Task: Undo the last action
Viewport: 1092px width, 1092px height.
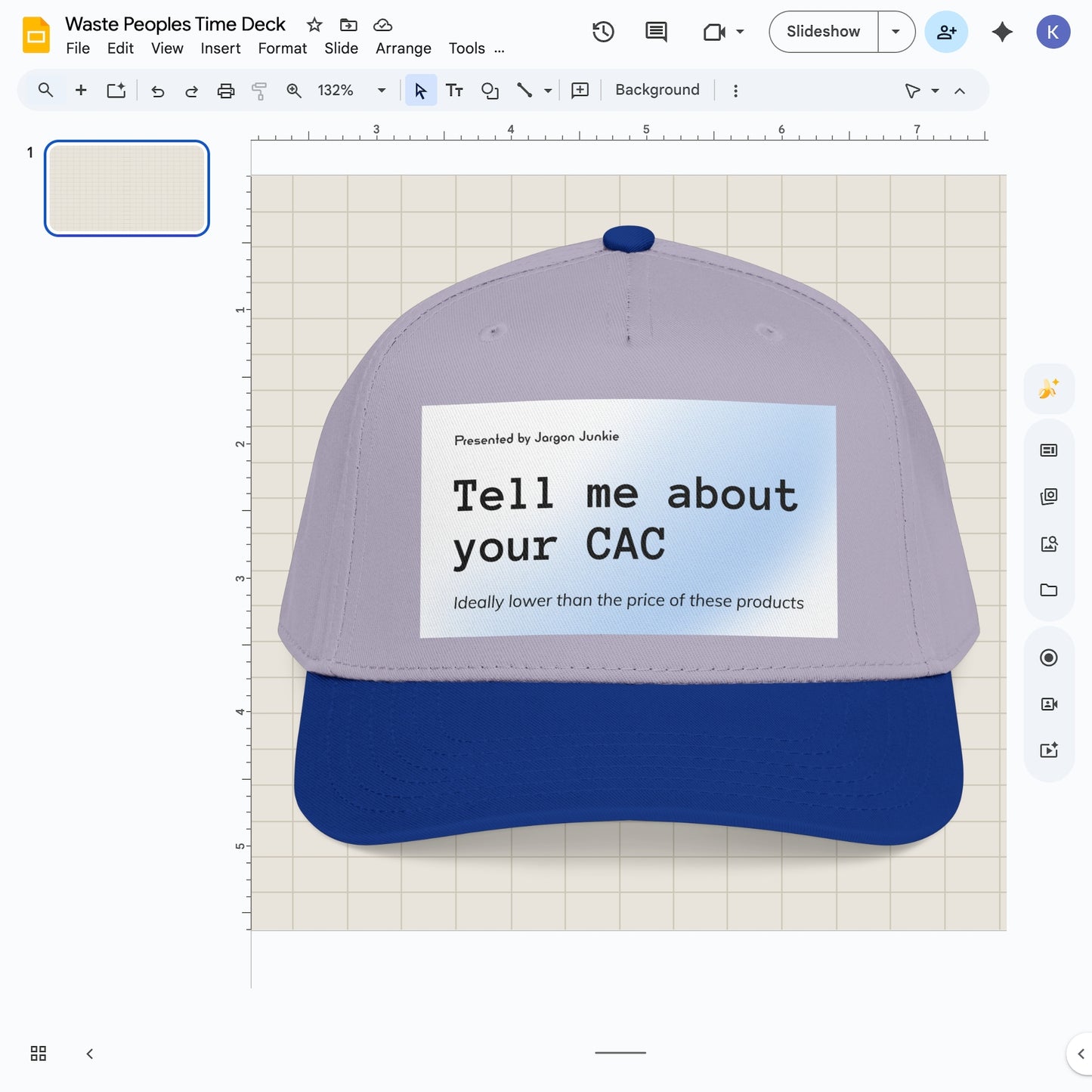Action: click(157, 90)
